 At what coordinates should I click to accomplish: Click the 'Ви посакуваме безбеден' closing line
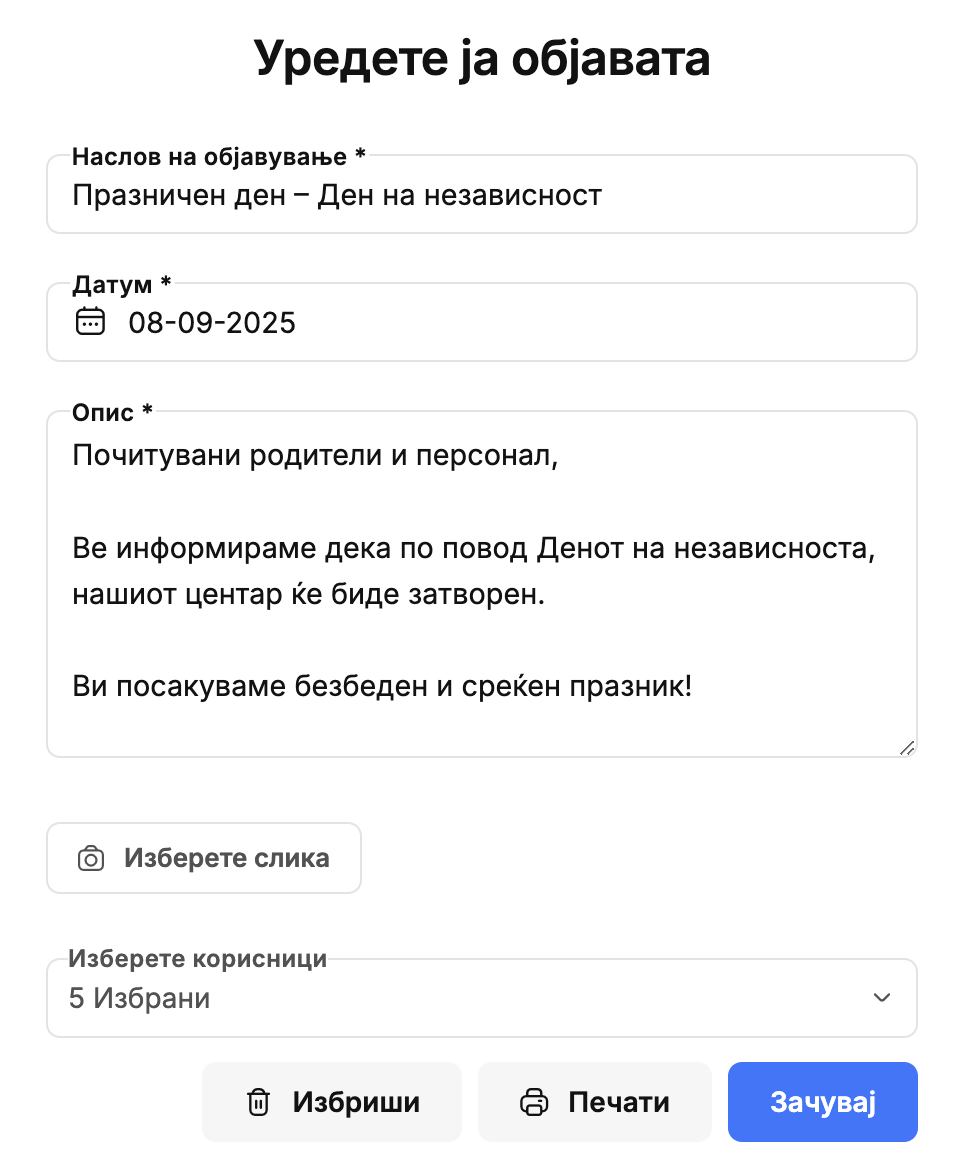pos(381,687)
